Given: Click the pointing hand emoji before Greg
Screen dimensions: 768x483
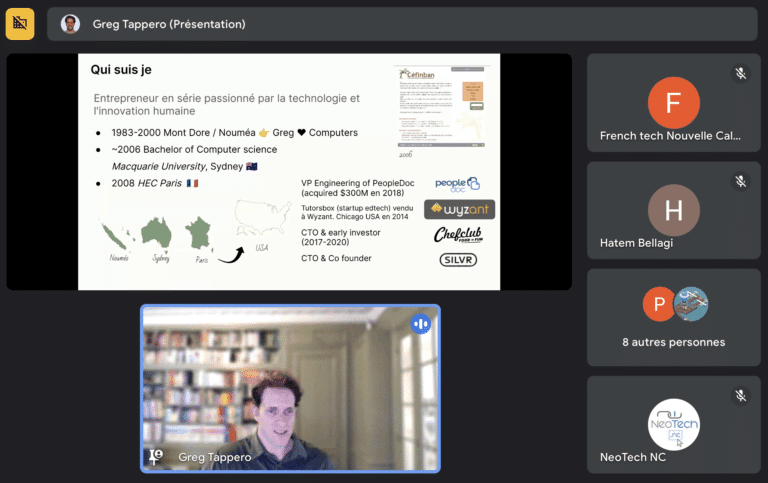Looking at the screenshot, I should [x=264, y=133].
